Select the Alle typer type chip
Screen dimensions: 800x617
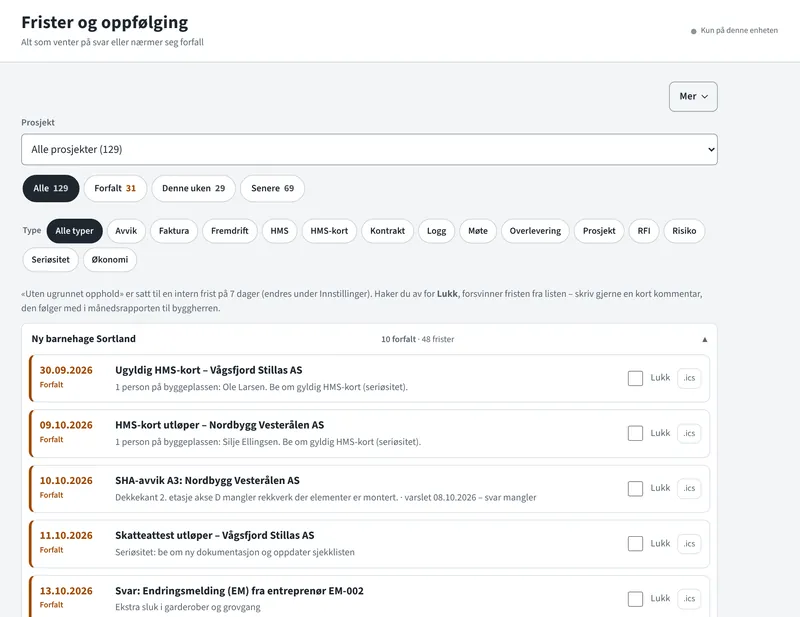(74, 231)
